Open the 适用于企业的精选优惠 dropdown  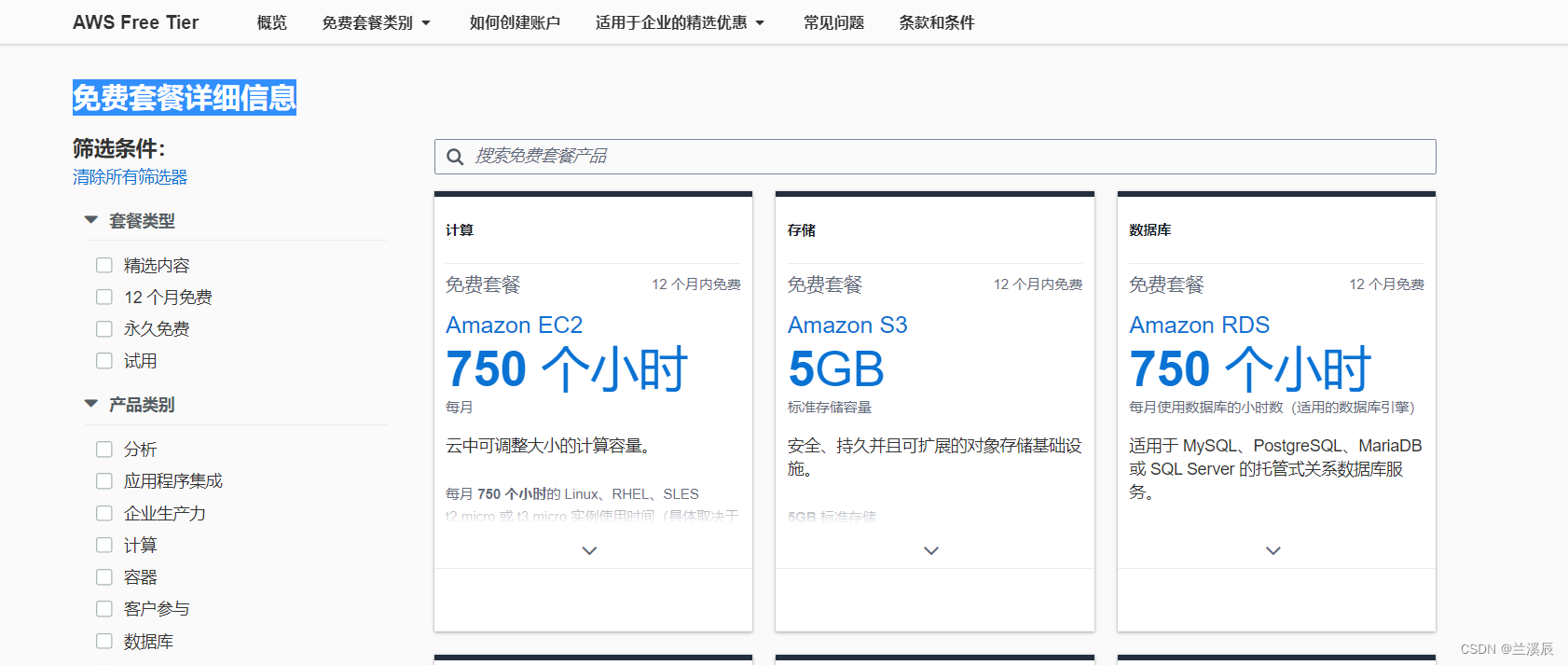point(681,22)
